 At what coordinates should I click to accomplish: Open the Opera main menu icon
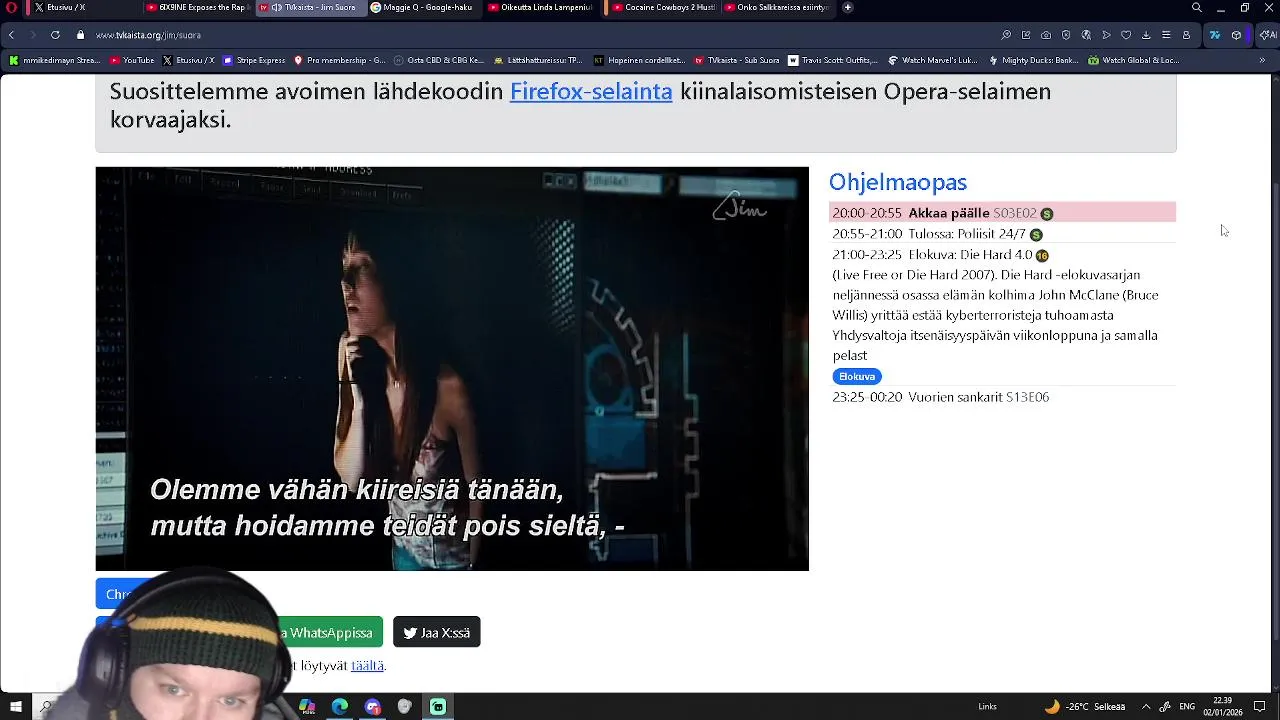tap(12, 7)
